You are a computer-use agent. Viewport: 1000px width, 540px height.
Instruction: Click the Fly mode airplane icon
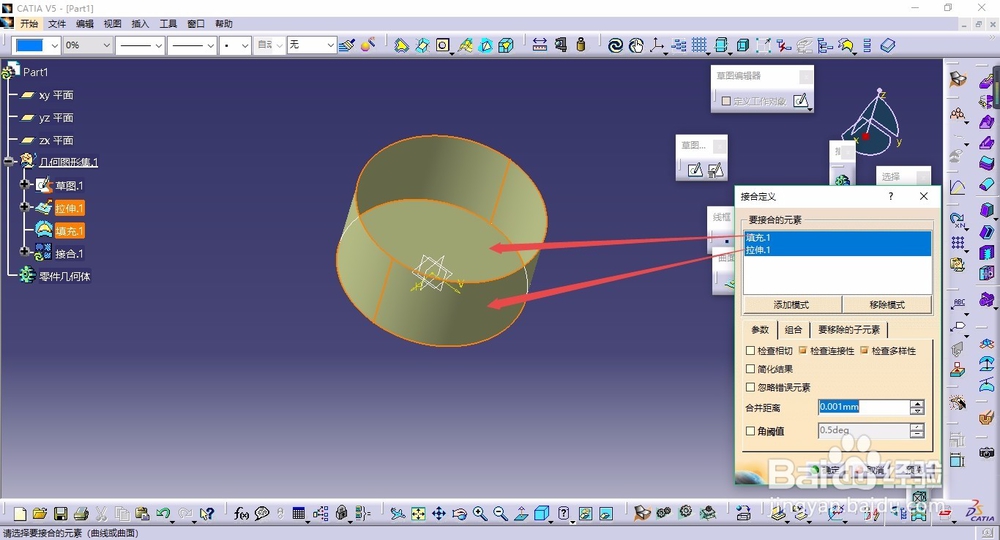point(397,514)
